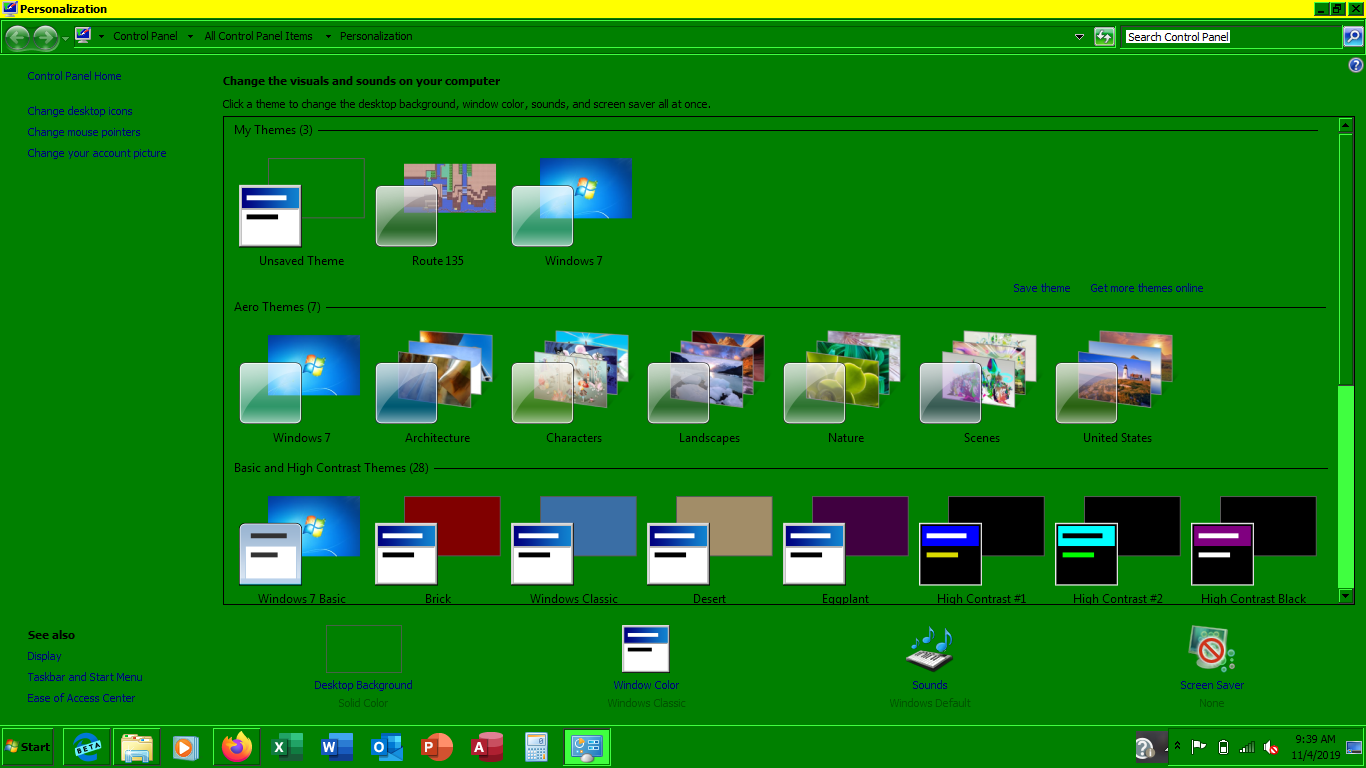Click the Search Control Panel field
The width and height of the screenshot is (1366, 768).
pyautogui.click(x=1232, y=37)
